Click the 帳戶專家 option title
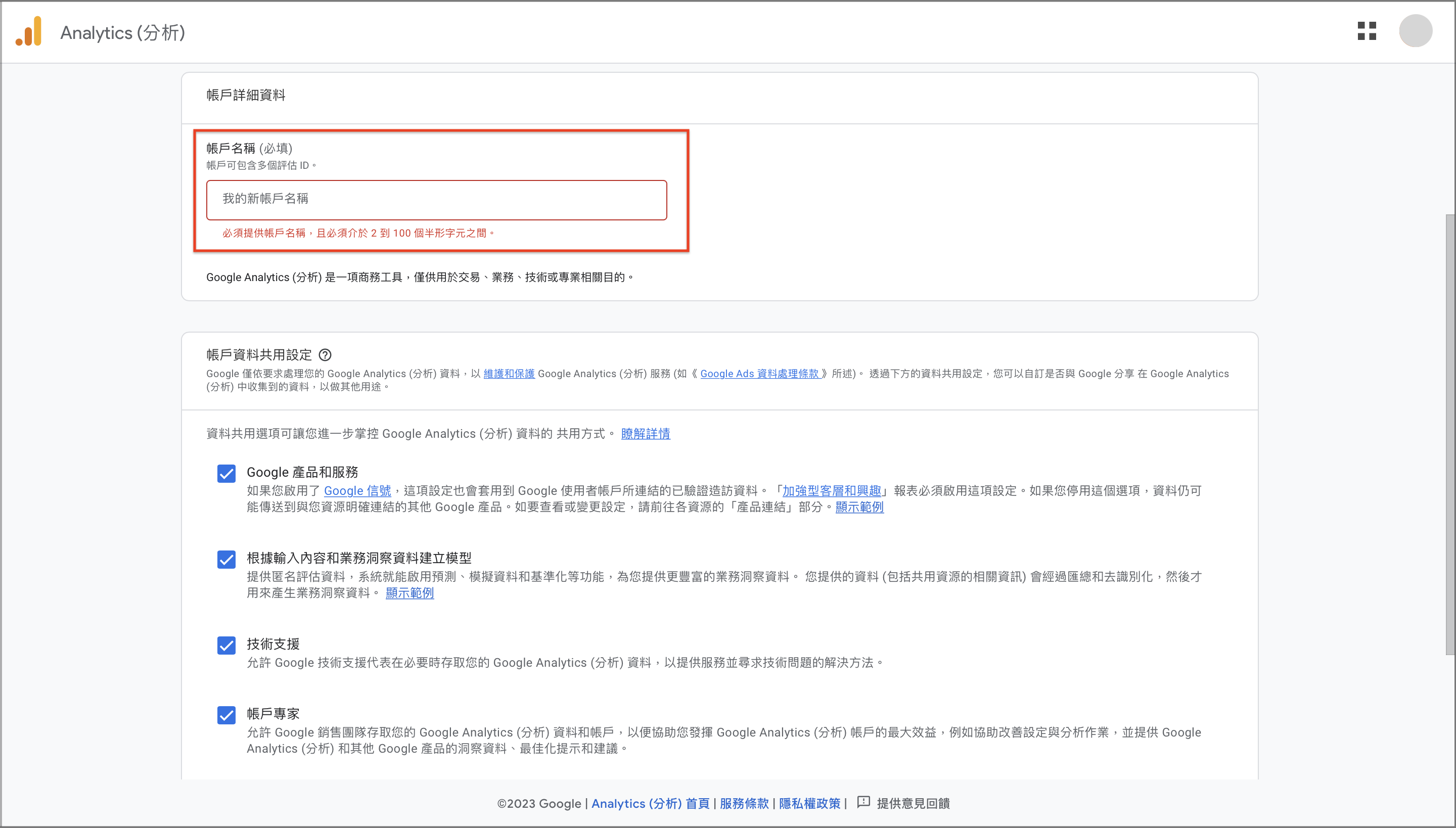The width and height of the screenshot is (1456, 828). (x=273, y=714)
